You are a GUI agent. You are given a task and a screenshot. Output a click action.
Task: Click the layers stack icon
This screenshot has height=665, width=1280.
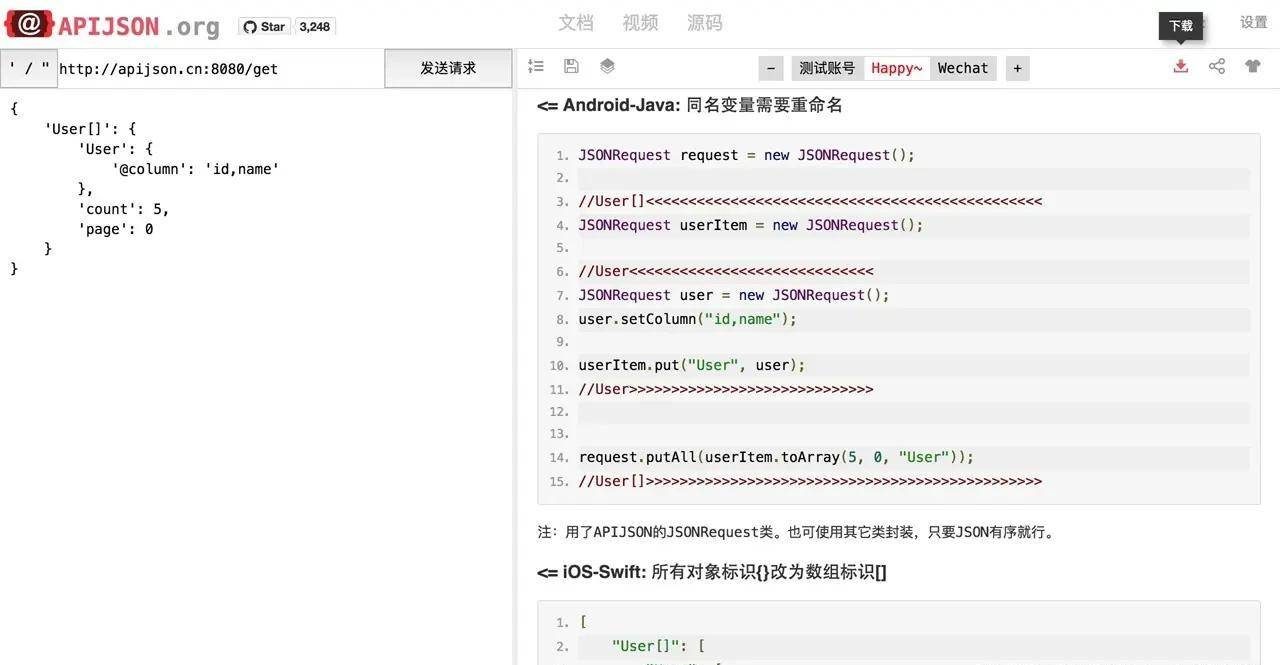tap(607, 66)
